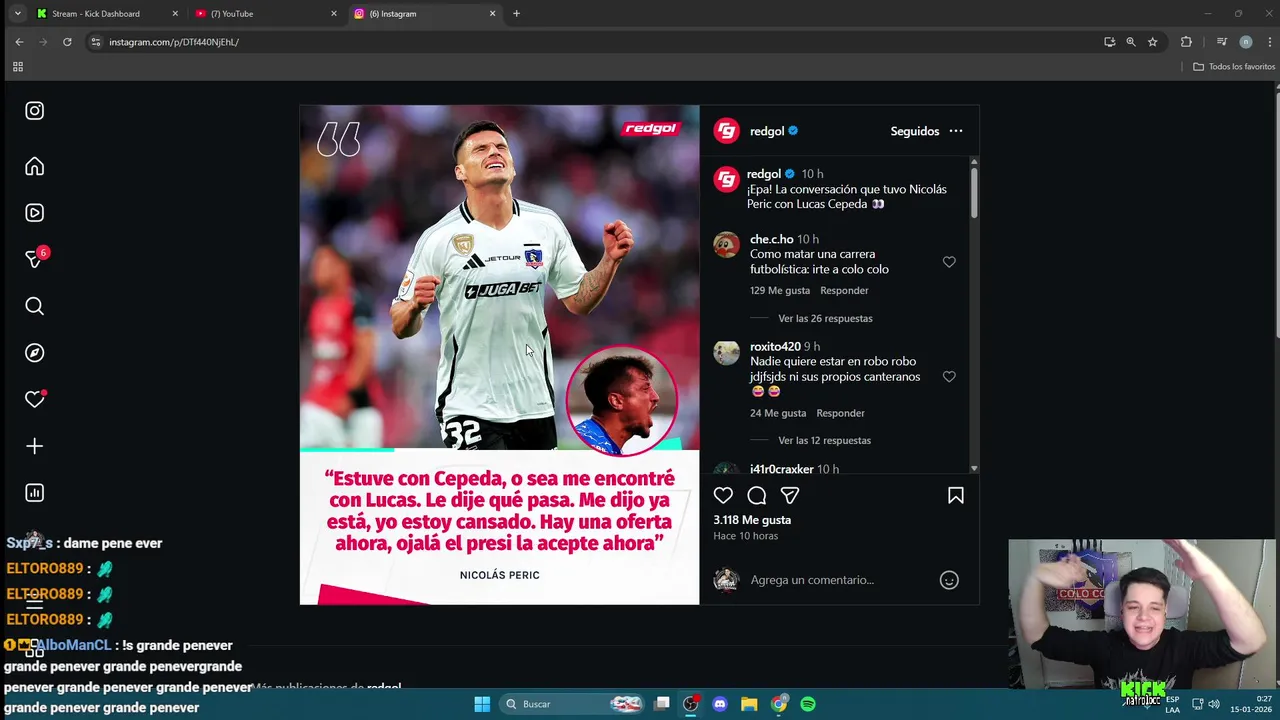Open Messages with 6 unread badge
The height and width of the screenshot is (720, 1280).
click(35, 258)
